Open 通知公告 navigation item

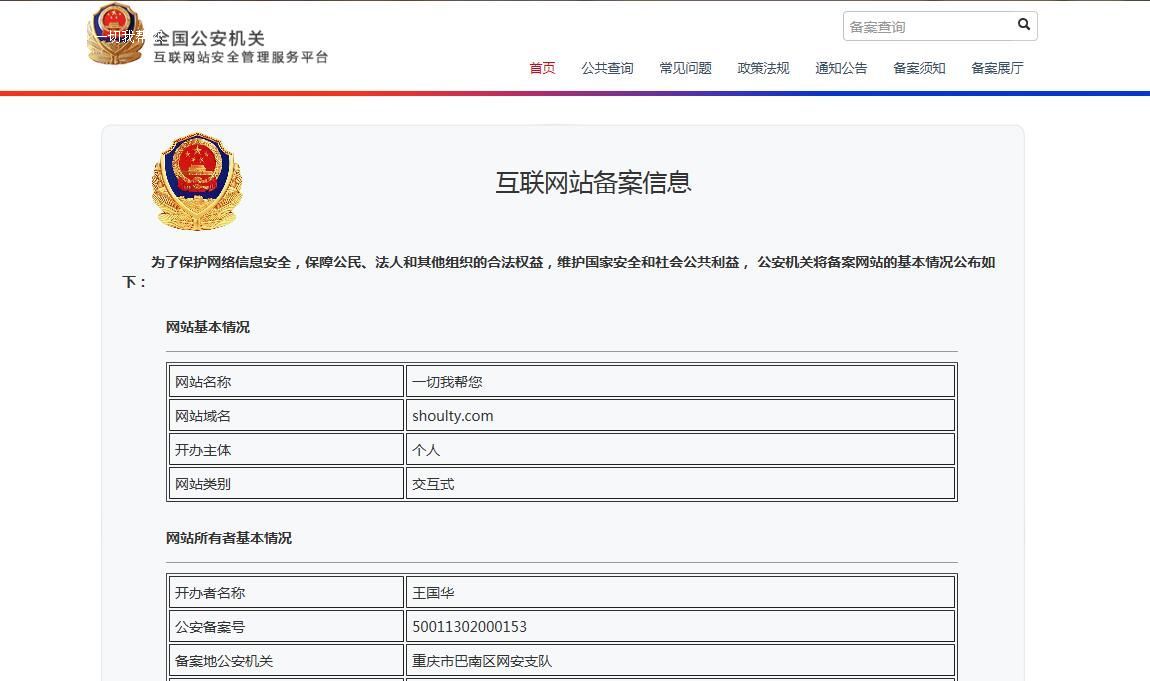point(841,68)
